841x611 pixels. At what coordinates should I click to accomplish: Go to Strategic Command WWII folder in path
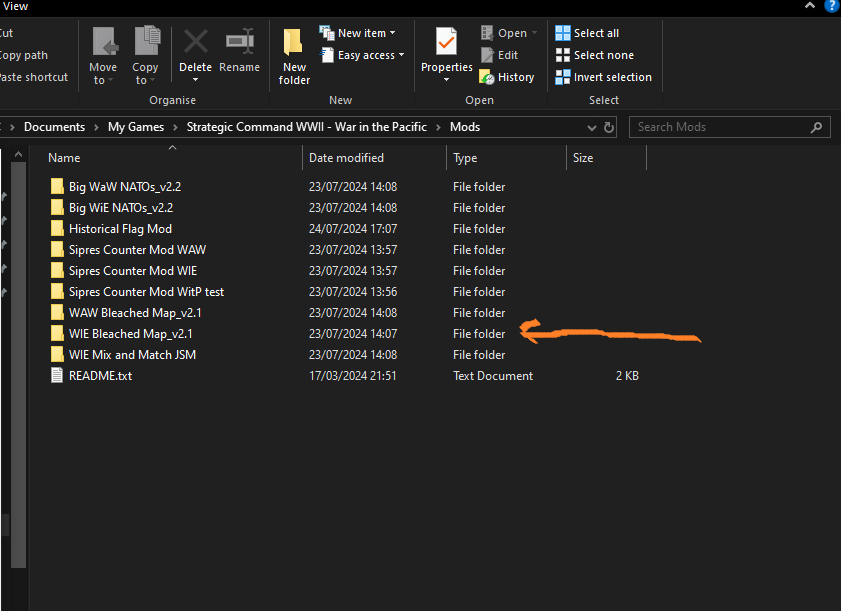pyautogui.click(x=306, y=127)
